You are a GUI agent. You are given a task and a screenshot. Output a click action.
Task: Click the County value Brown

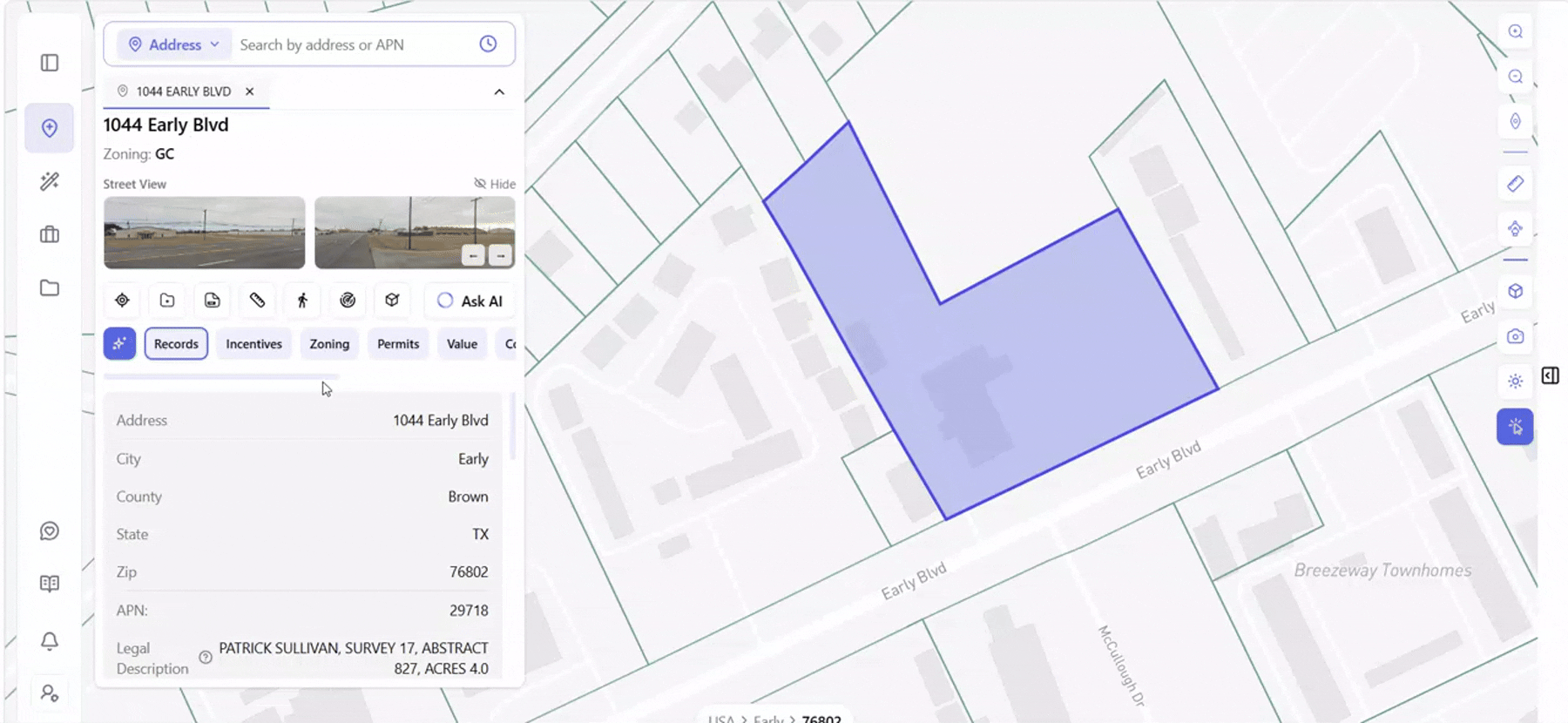(x=468, y=497)
